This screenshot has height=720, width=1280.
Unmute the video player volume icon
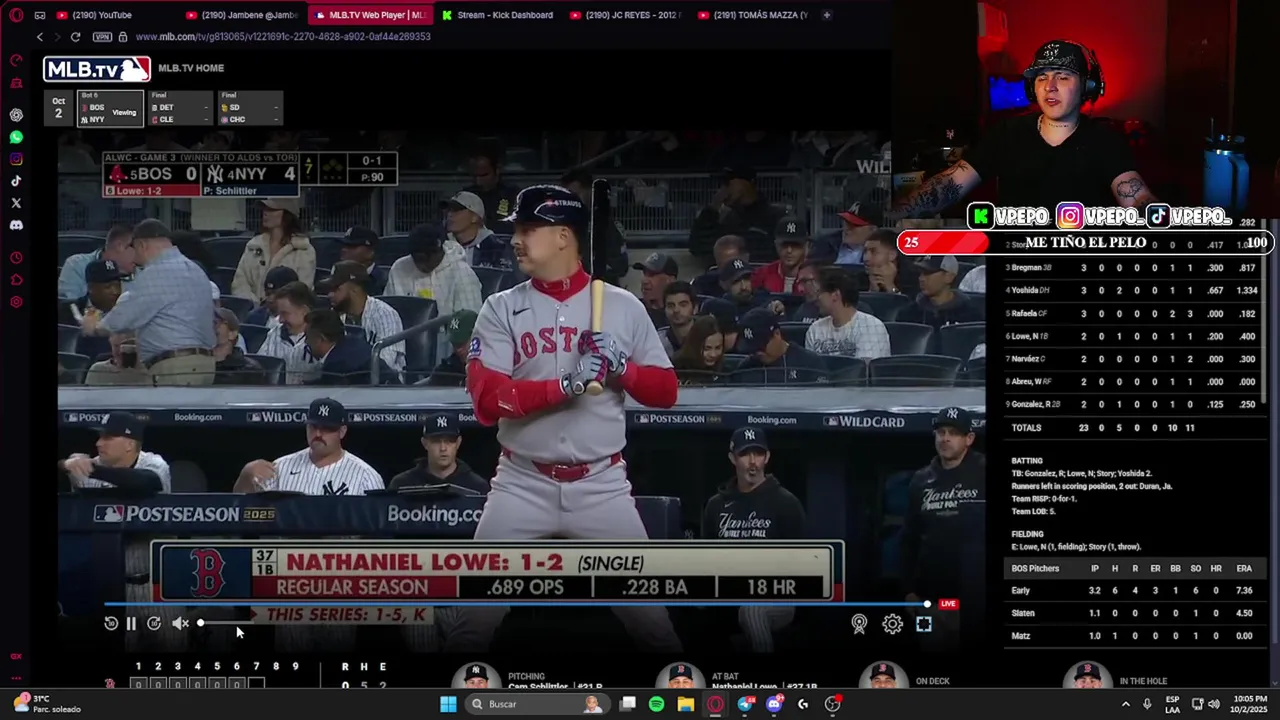coord(180,623)
